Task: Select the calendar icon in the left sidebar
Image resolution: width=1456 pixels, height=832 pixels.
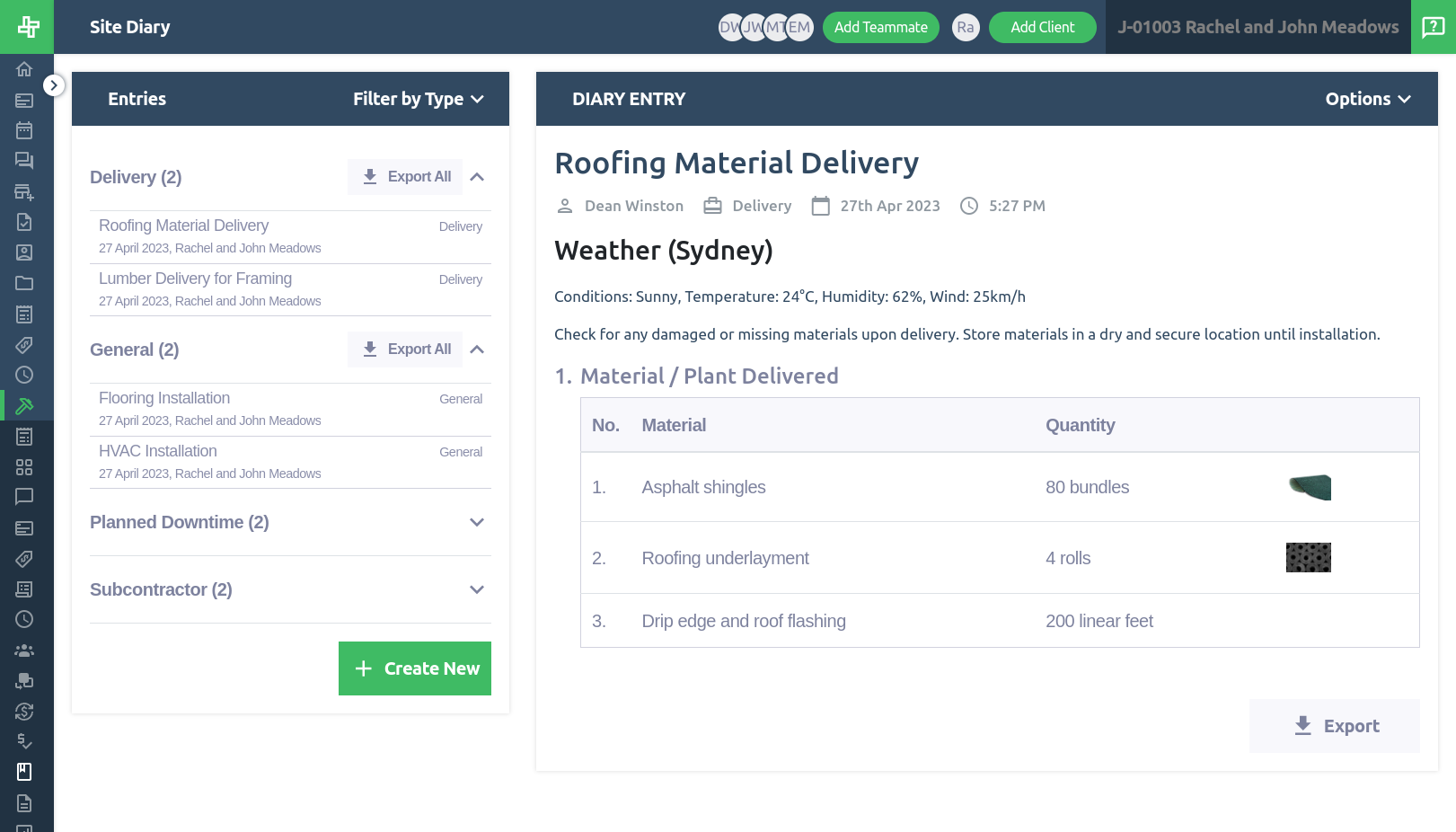Action: [x=24, y=129]
